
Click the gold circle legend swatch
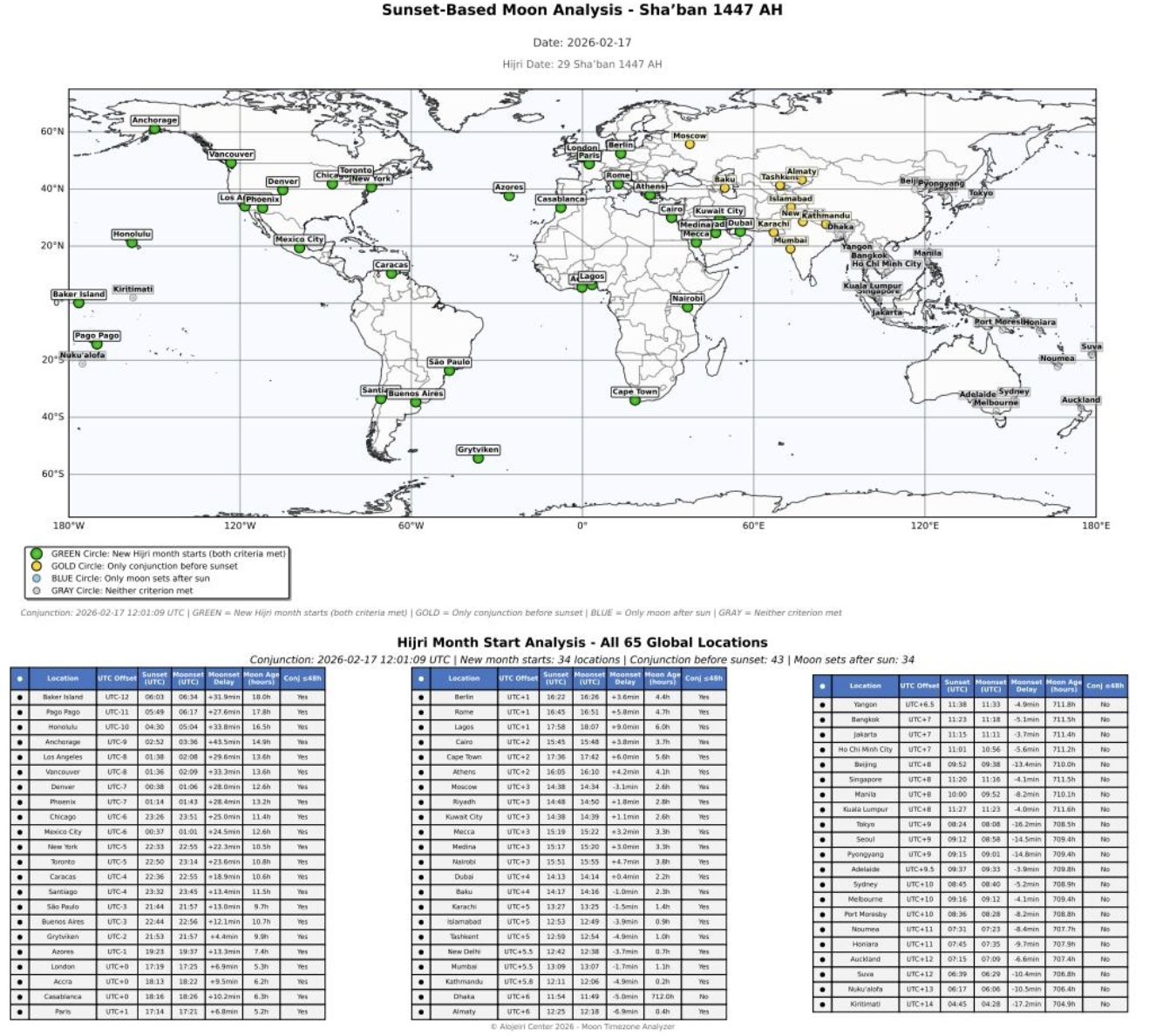point(37,566)
